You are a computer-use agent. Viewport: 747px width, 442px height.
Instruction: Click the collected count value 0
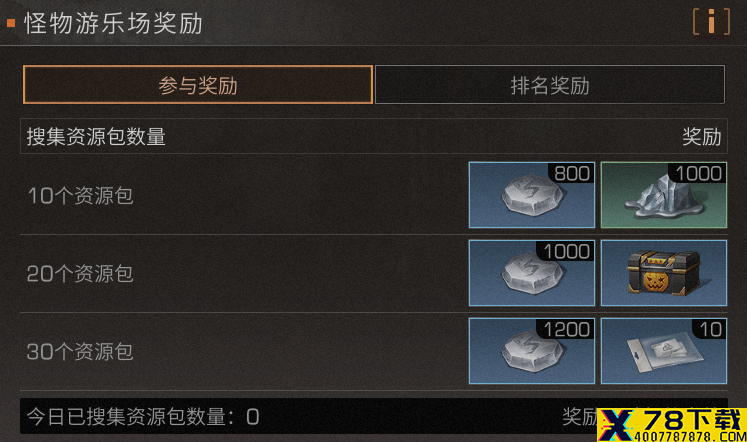tap(252, 417)
